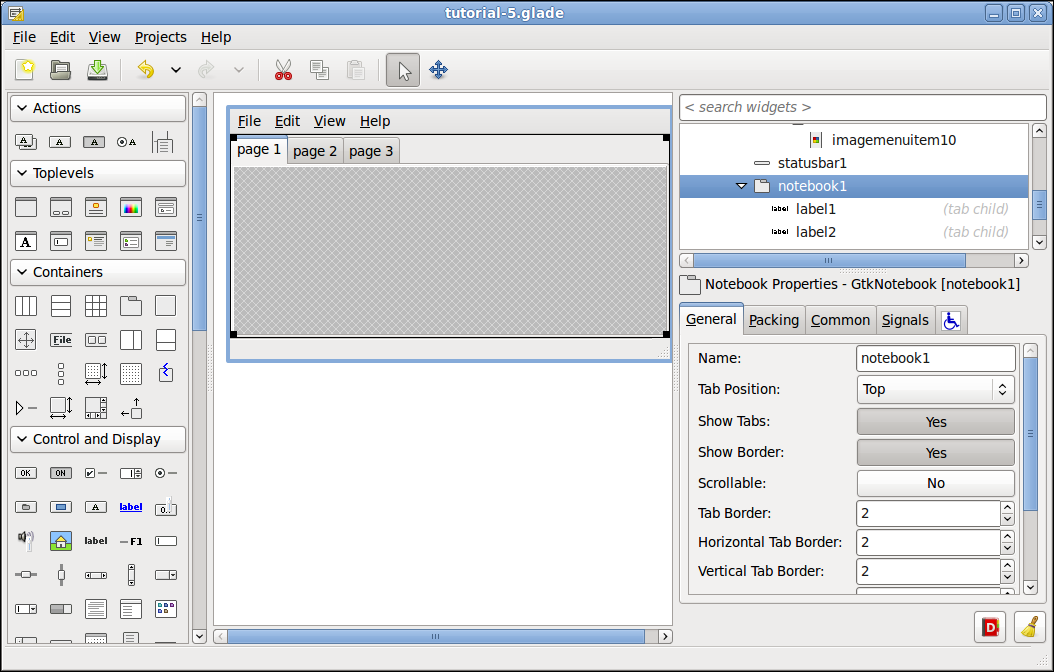Select imagemenuitem10 in the widget tree
This screenshot has width=1054, height=672.
tap(893, 140)
